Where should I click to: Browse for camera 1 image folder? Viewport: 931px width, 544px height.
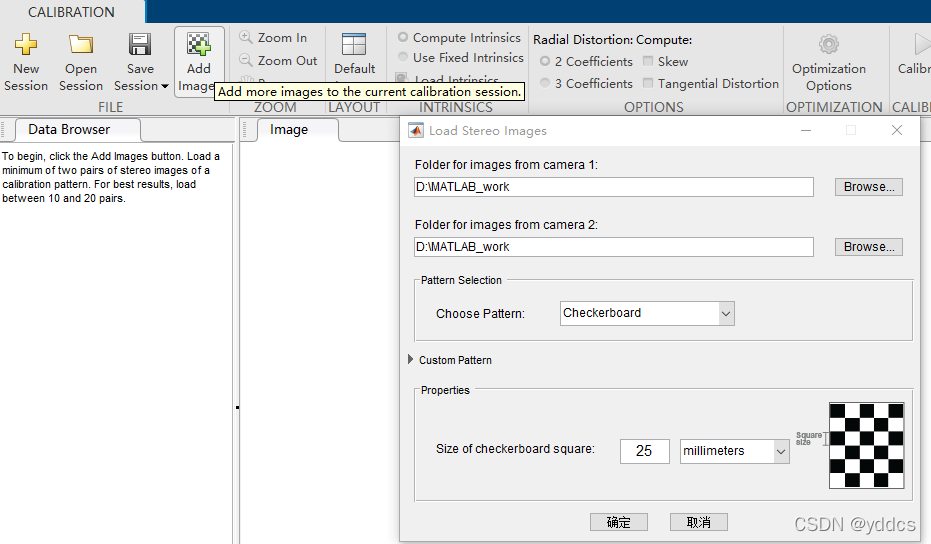click(869, 186)
